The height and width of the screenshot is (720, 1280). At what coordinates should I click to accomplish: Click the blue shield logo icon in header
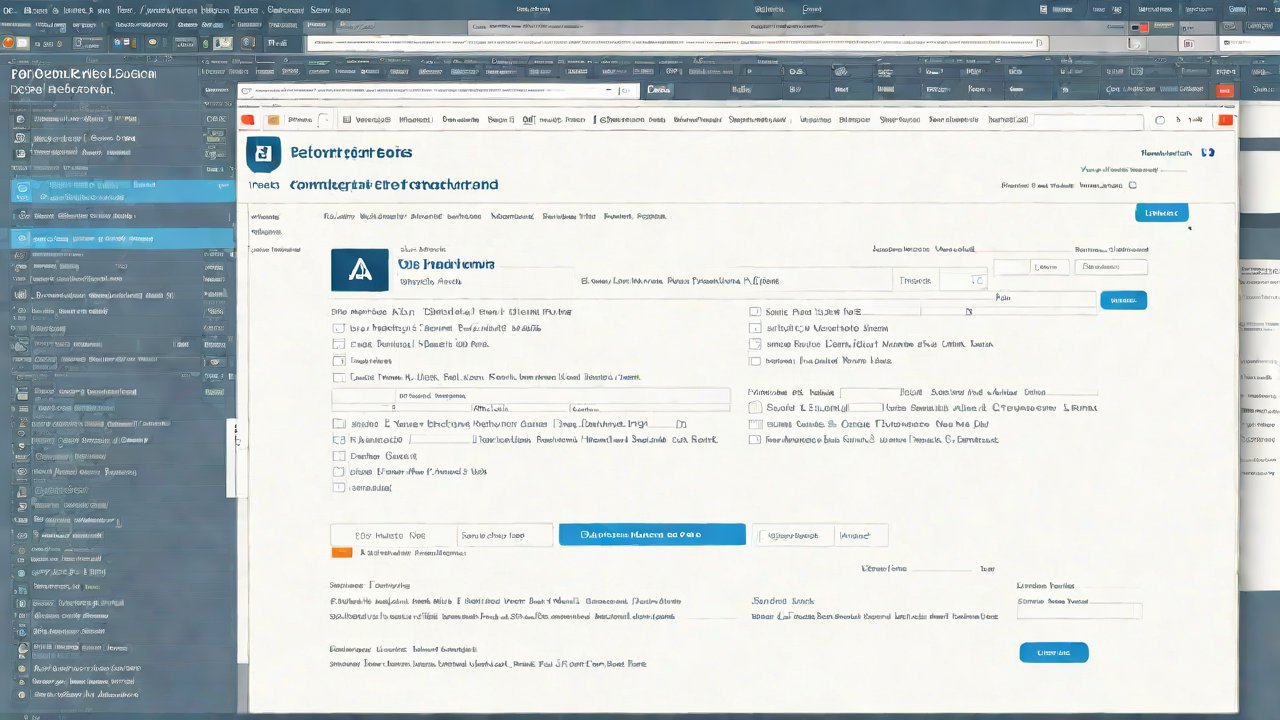point(263,155)
